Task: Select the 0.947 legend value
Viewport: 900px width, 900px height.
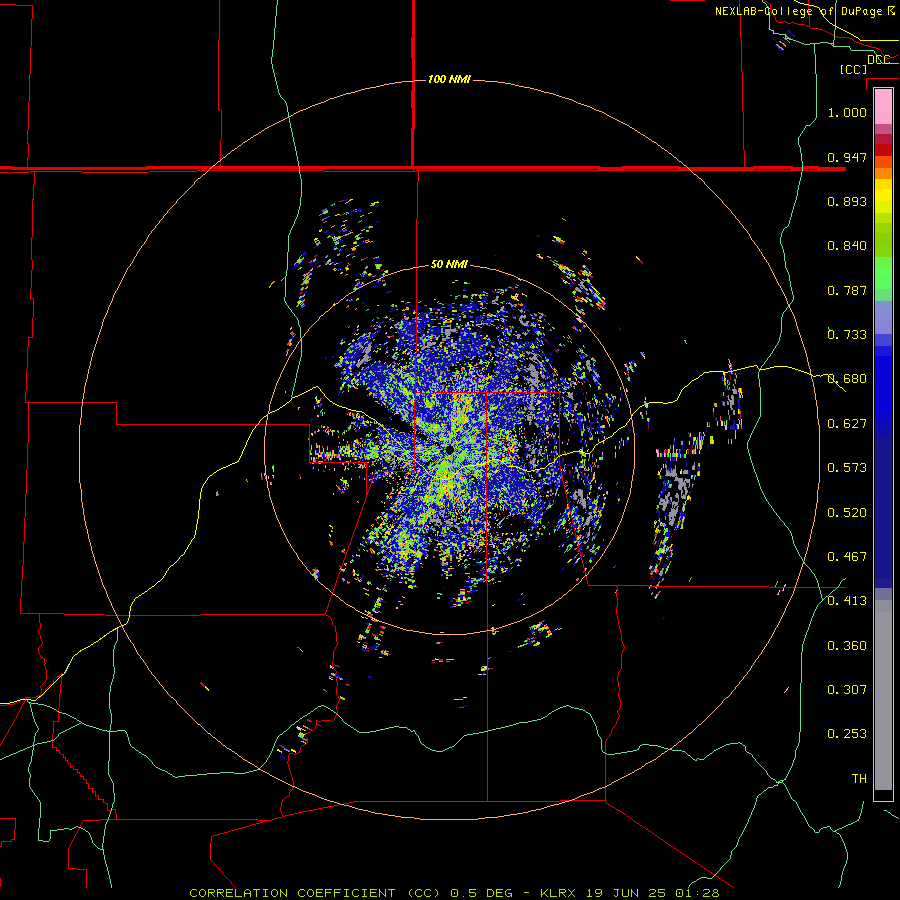Action: click(847, 157)
